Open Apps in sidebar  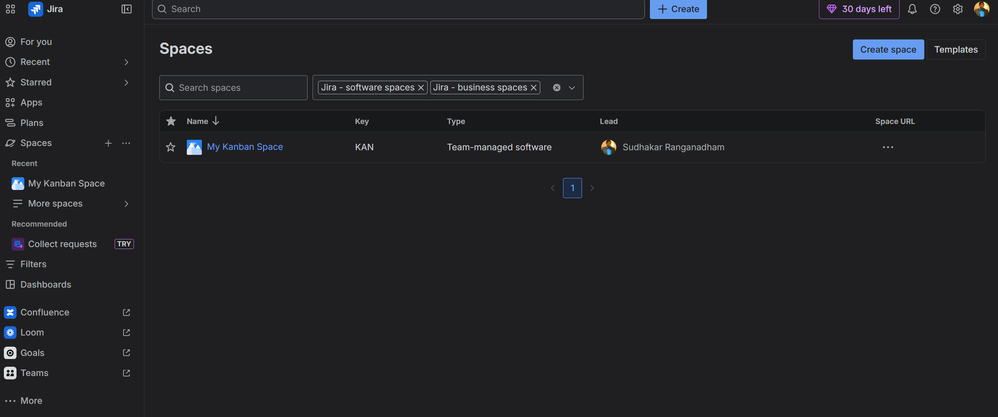[x=31, y=102]
